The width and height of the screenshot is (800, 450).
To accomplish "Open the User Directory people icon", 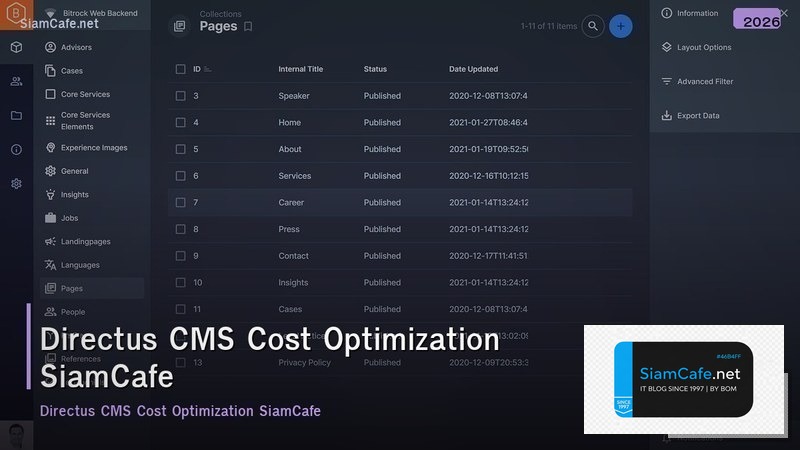I will (16, 81).
